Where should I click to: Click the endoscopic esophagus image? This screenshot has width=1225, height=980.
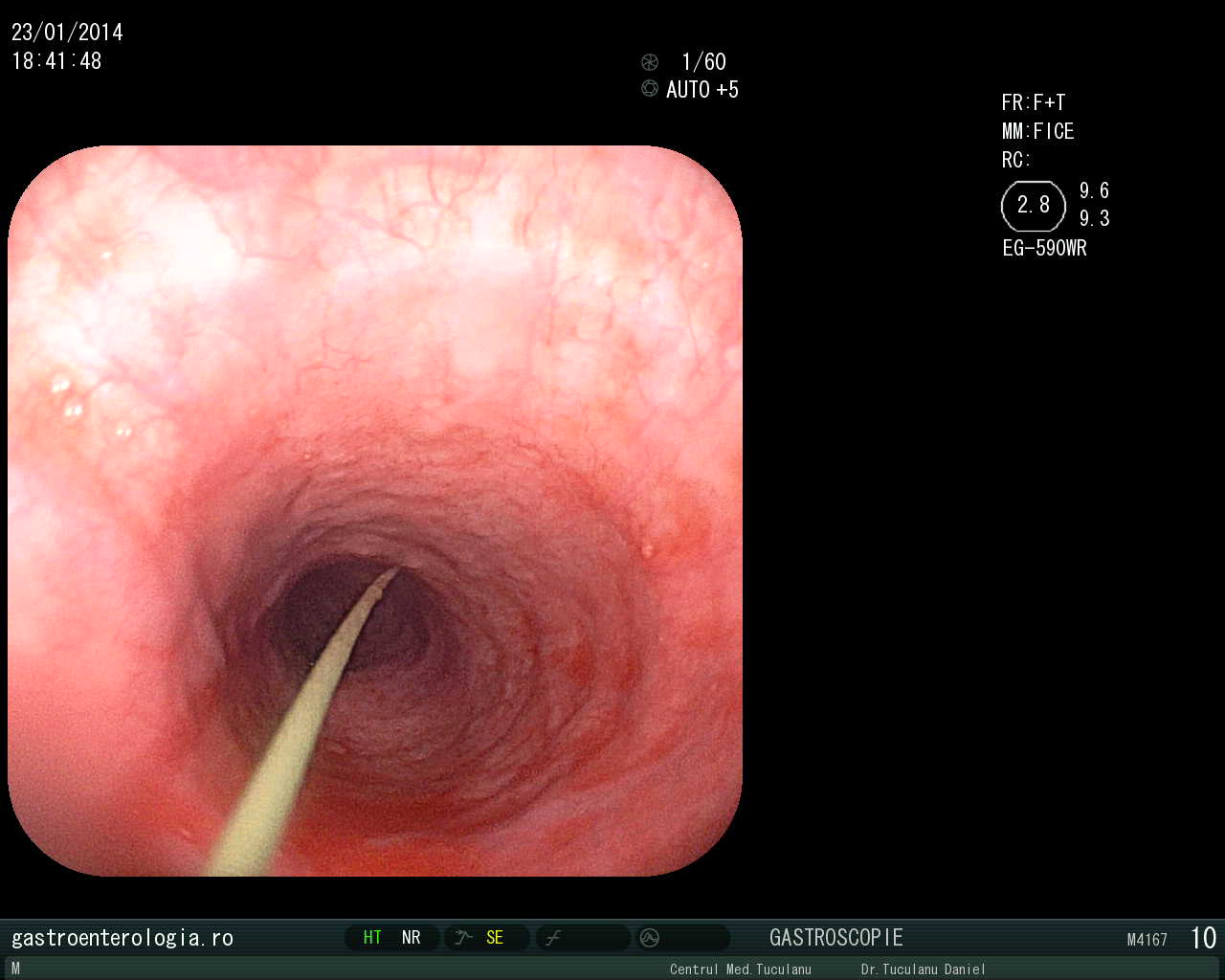click(375, 510)
